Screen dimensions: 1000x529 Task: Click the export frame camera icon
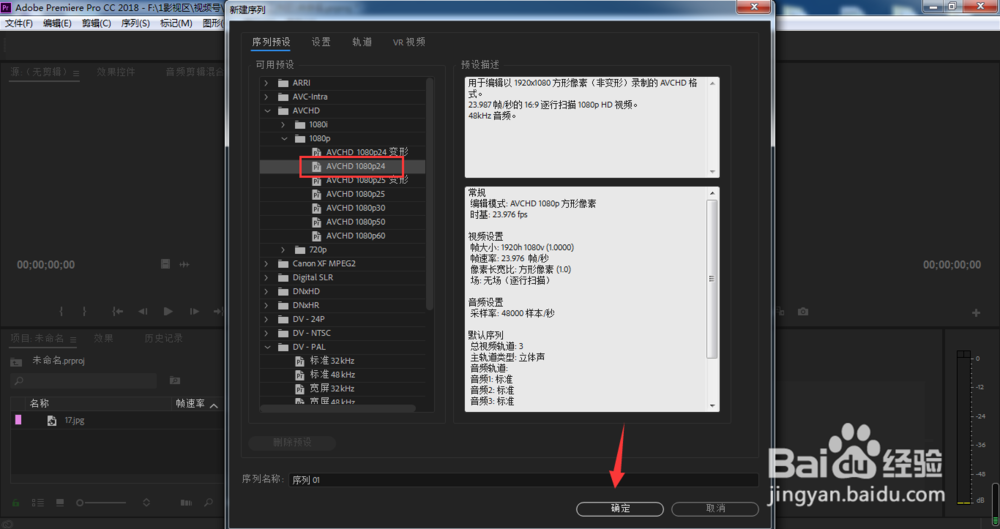(x=803, y=311)
